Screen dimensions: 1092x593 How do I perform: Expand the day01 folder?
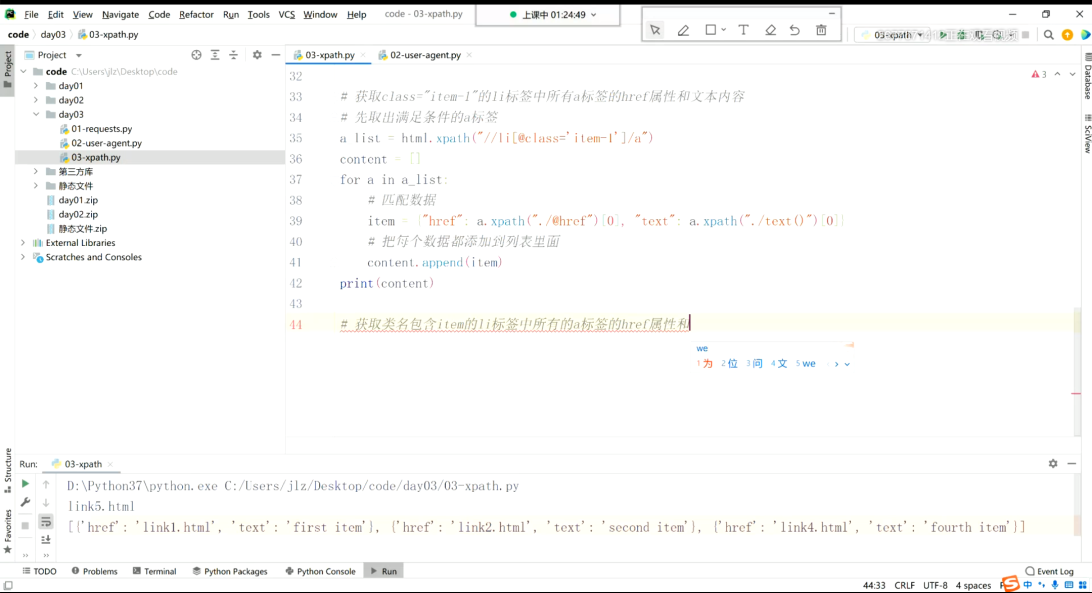coord(36,86)
